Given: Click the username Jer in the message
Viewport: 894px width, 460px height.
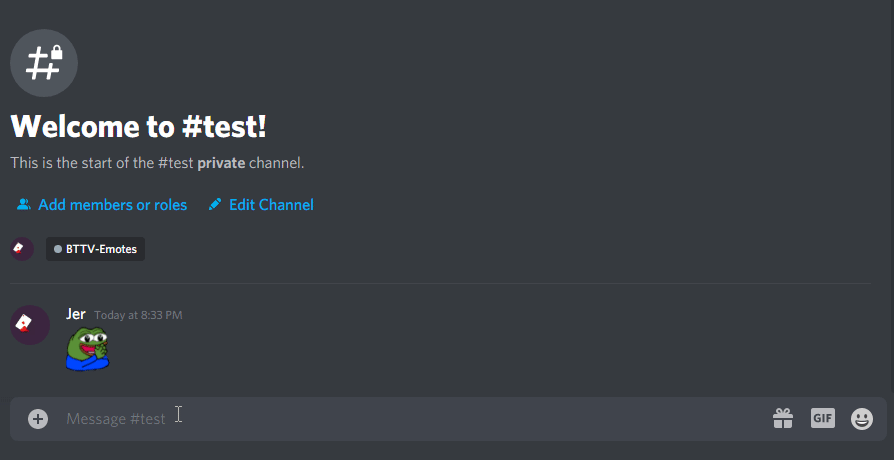Looking at the screenshot, I should click(76, 314).
